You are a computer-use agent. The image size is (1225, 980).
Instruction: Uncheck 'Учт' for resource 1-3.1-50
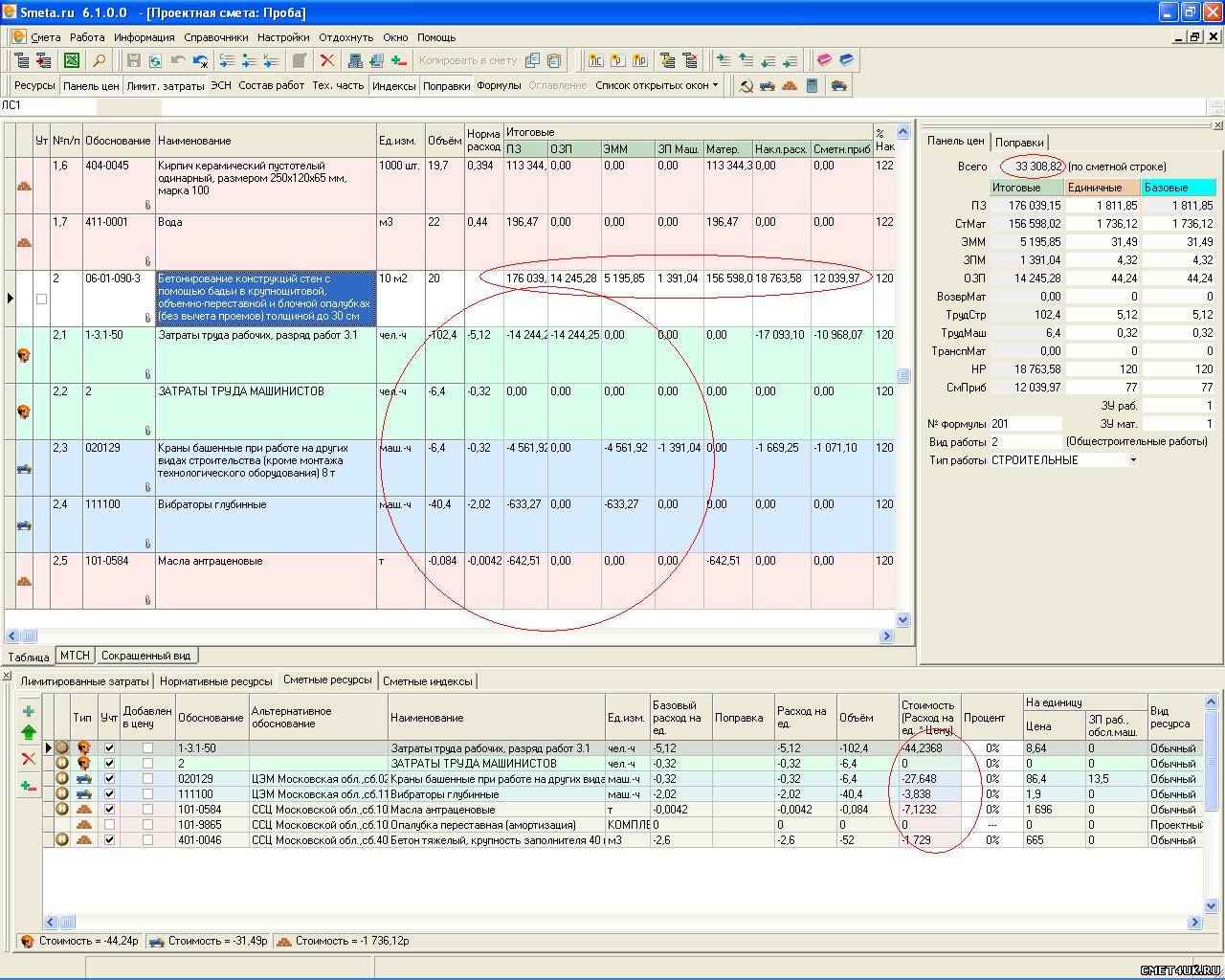click(x=109, y=748)
